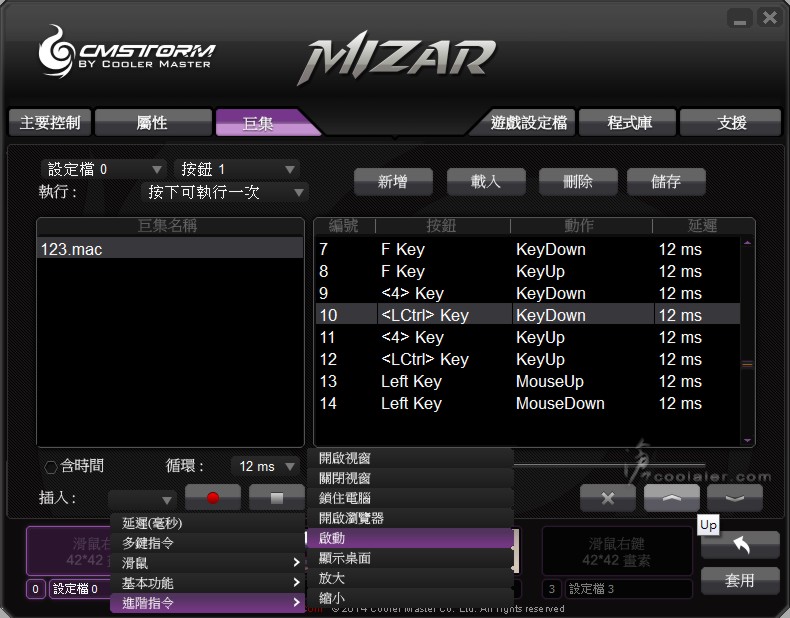
Task: Switch to the 主要控制 tab
Action: [x=50, y=122]
